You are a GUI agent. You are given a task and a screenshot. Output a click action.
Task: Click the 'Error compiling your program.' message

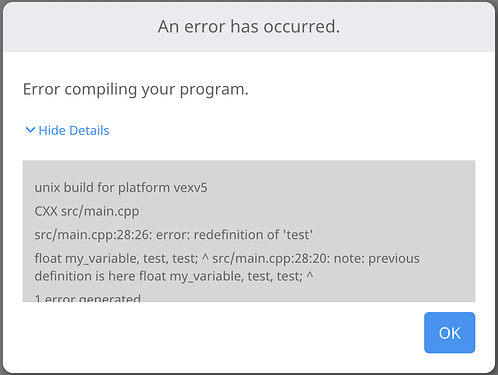click(136, 89)
